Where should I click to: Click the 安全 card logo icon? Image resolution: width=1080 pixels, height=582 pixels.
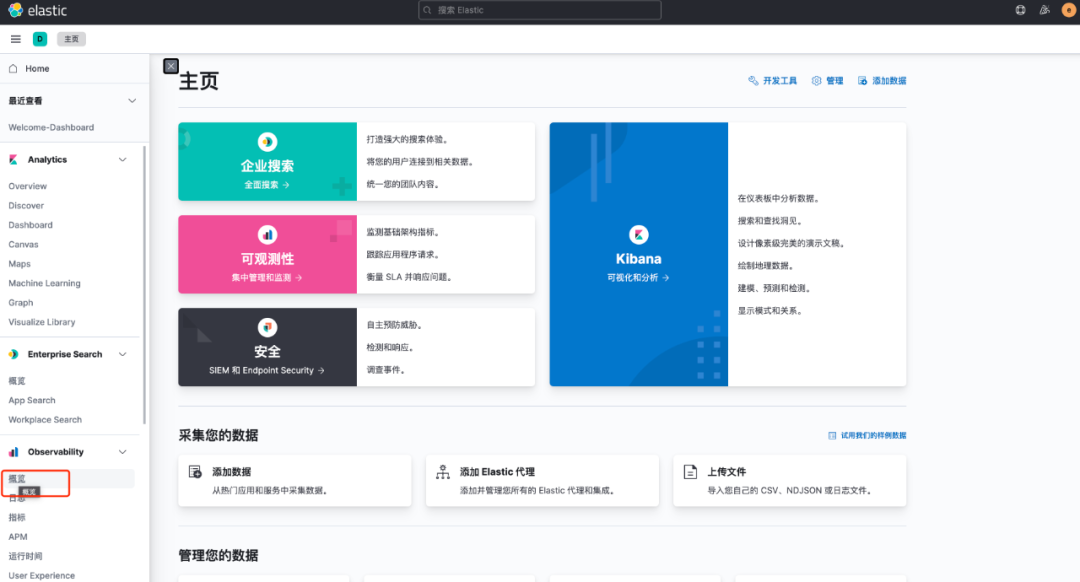(x=267, y=327)
